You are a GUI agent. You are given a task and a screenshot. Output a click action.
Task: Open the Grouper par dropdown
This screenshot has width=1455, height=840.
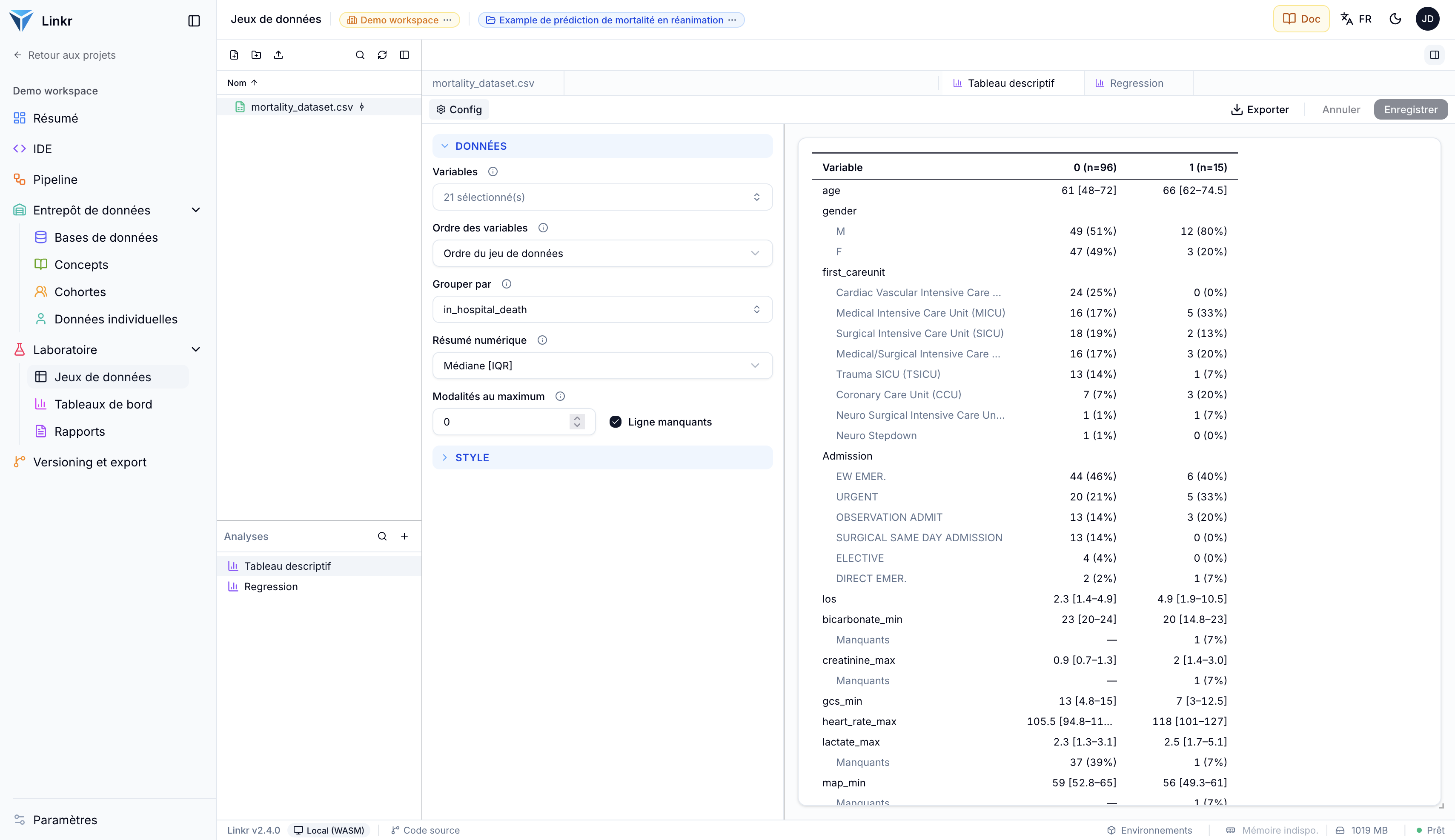(602, 309)
